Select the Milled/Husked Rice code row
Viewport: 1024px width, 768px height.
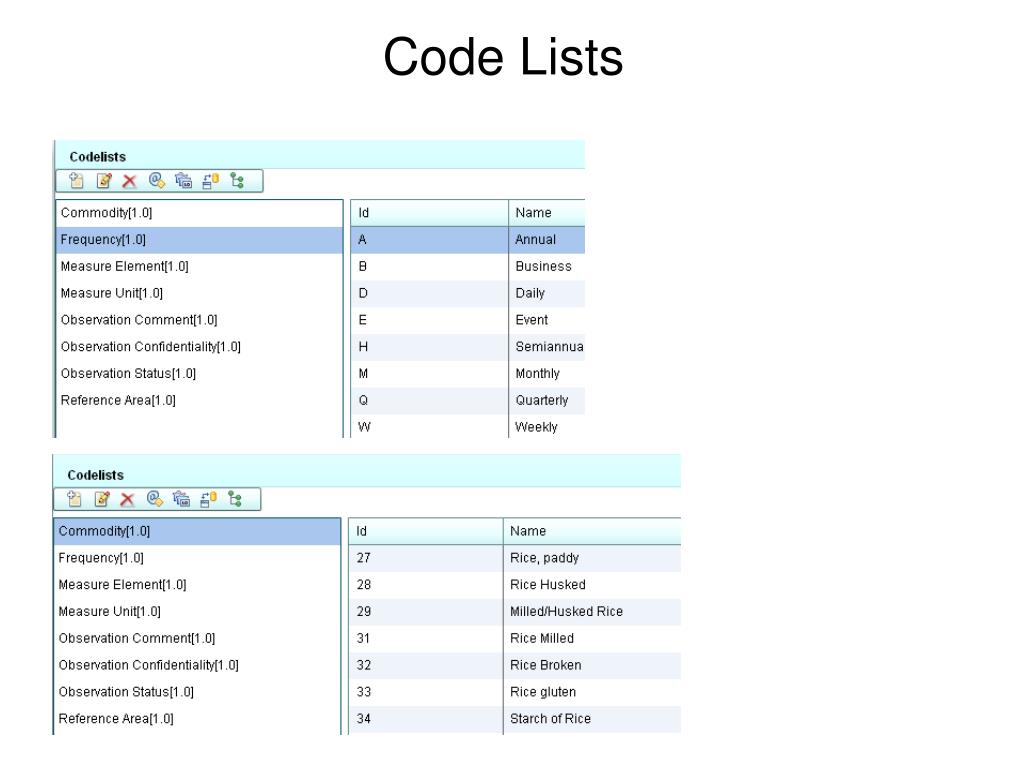[x=515, y=612]
